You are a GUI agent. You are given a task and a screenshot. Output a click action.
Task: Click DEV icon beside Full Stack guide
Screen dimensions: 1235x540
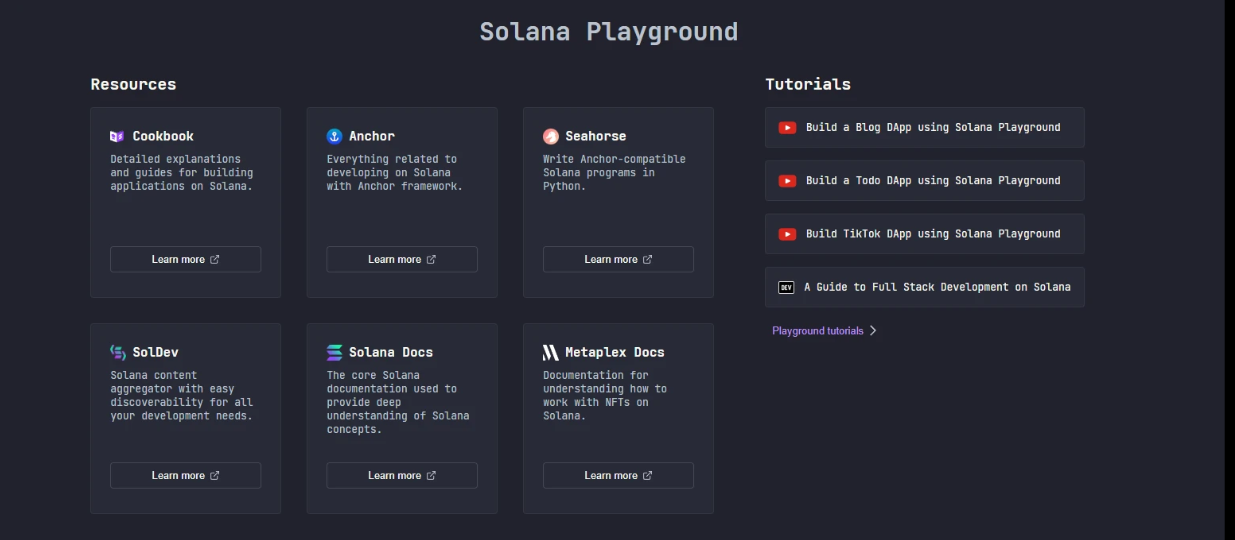point(786,287)
